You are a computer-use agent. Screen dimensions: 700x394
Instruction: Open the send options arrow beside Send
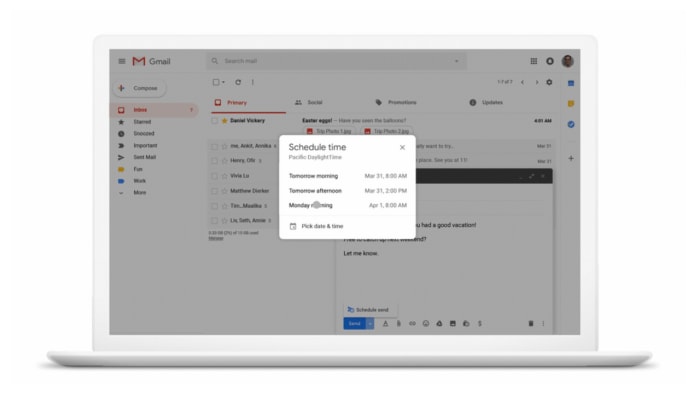coord(370,323)
